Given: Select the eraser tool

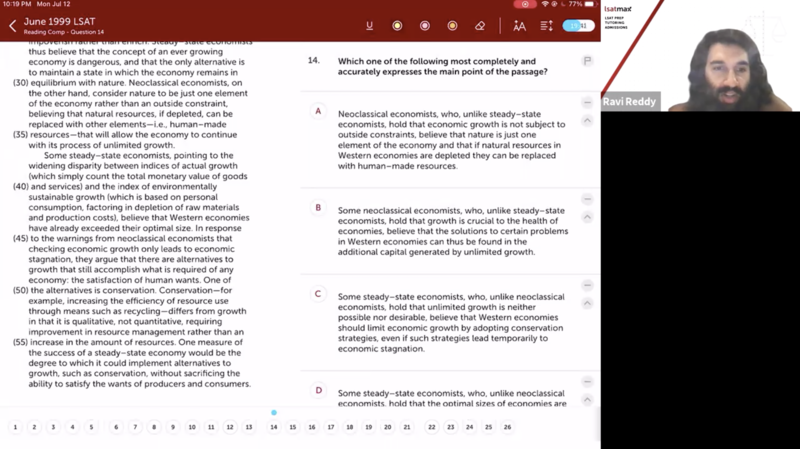Looking at the screenshot, I should coord(480,26).
